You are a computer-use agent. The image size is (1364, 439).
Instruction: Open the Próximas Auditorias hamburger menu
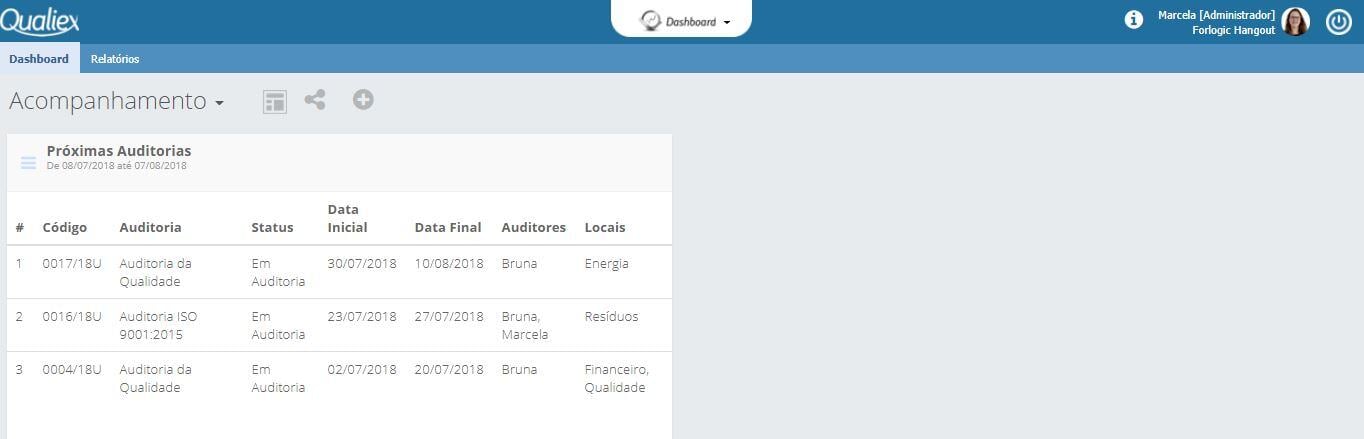[x=28, y=163]
